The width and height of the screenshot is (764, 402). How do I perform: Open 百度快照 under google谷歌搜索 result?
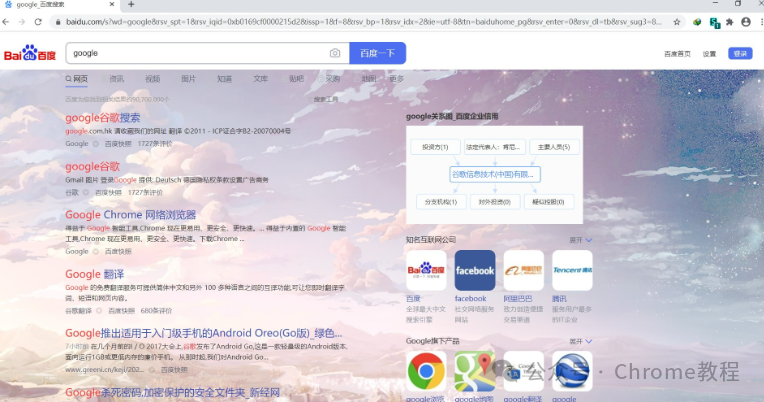point(118,144)
